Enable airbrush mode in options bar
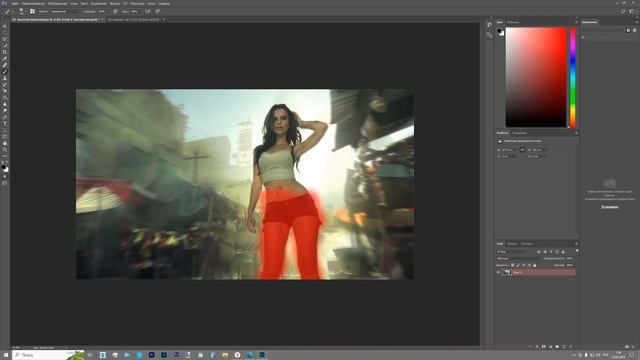The height and width of the screenshot is (360, 640). click(x=148, y=11)
